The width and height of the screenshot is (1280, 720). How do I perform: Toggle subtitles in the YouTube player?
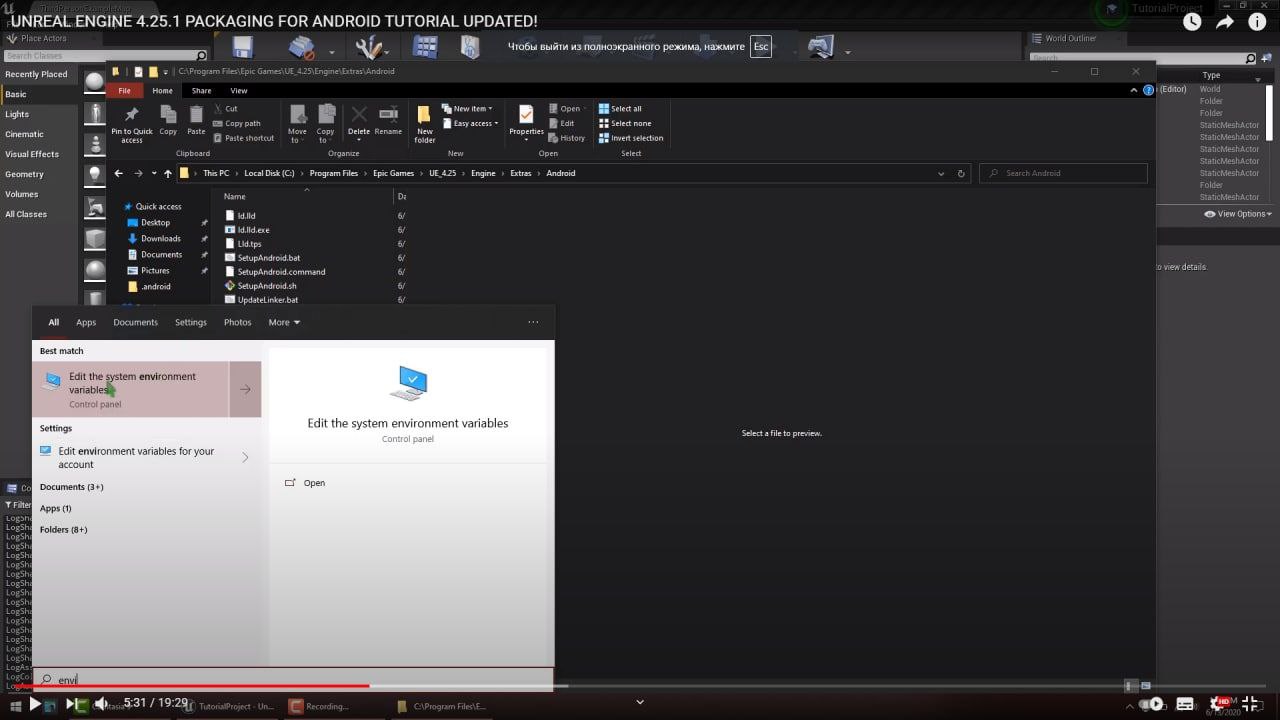pyautogui.click(x=1186, y=704)
